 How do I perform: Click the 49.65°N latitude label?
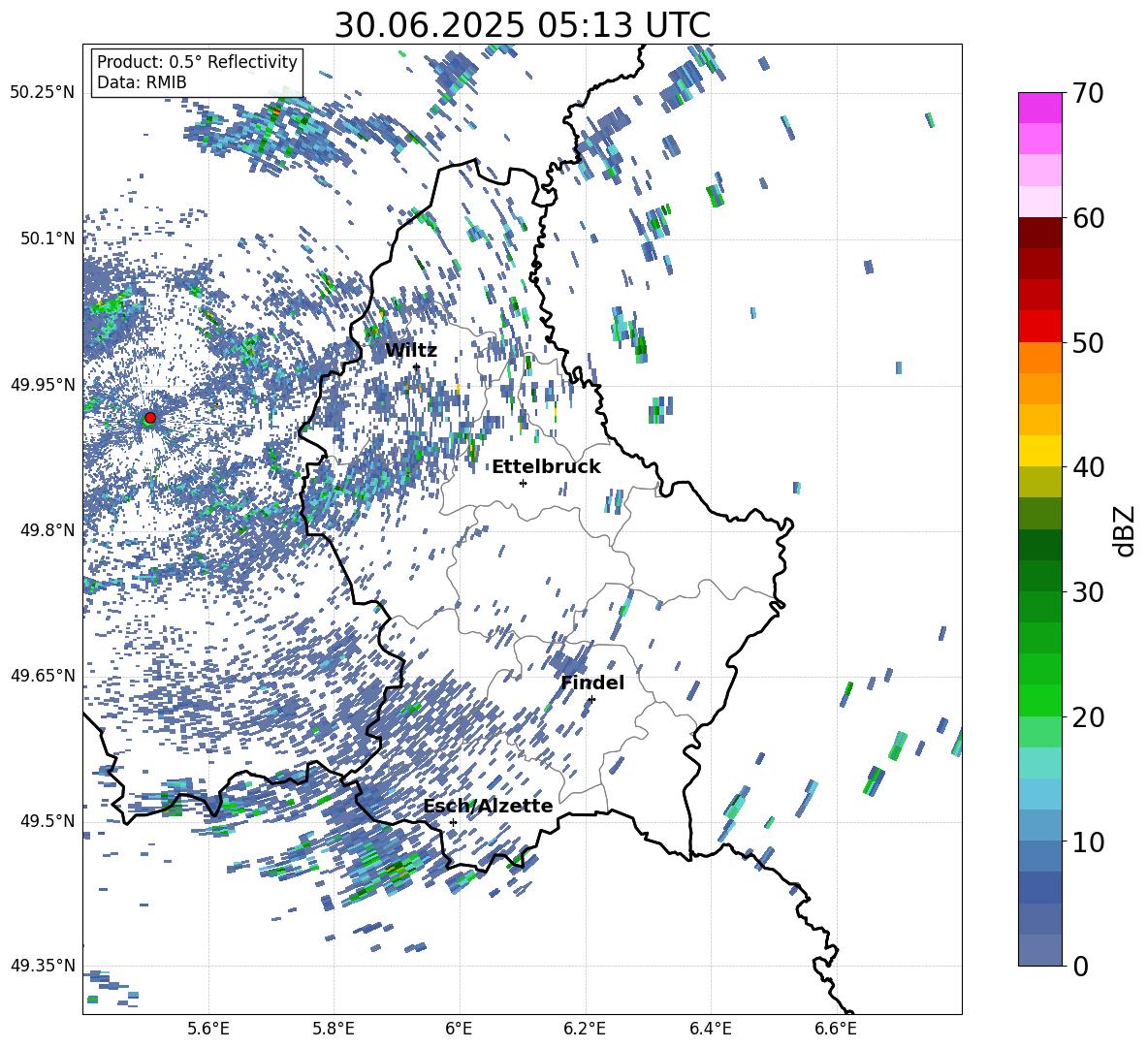(43, 675)
